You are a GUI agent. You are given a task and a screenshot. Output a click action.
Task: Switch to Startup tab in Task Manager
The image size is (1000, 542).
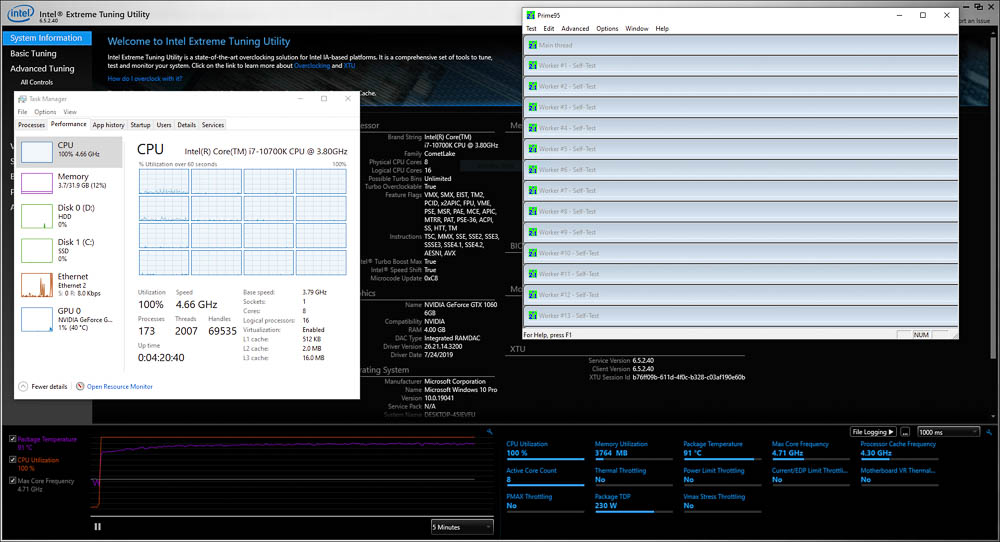point(140,125)
